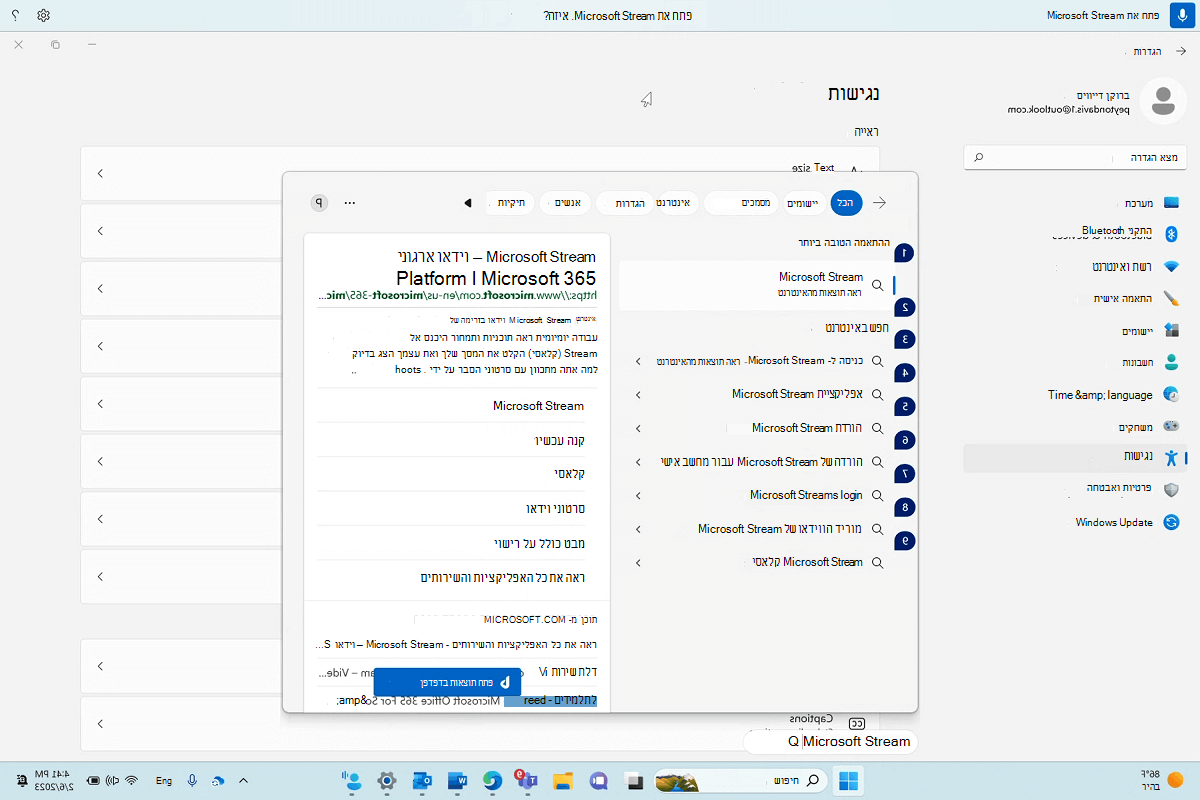Expand Microsoft Stream קלאסי suggestion chevron
1200x800 pixels.
tap(639, 563)
